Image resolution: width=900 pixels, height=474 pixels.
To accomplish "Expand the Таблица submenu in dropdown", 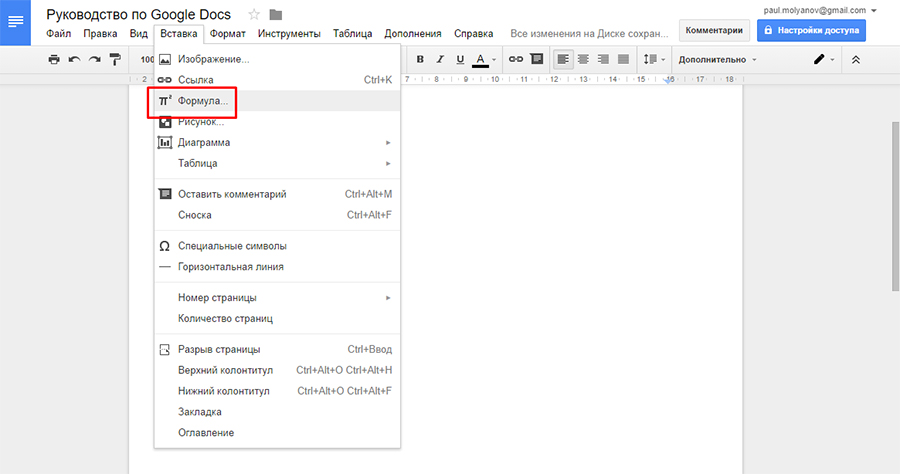I will (277, 163).
